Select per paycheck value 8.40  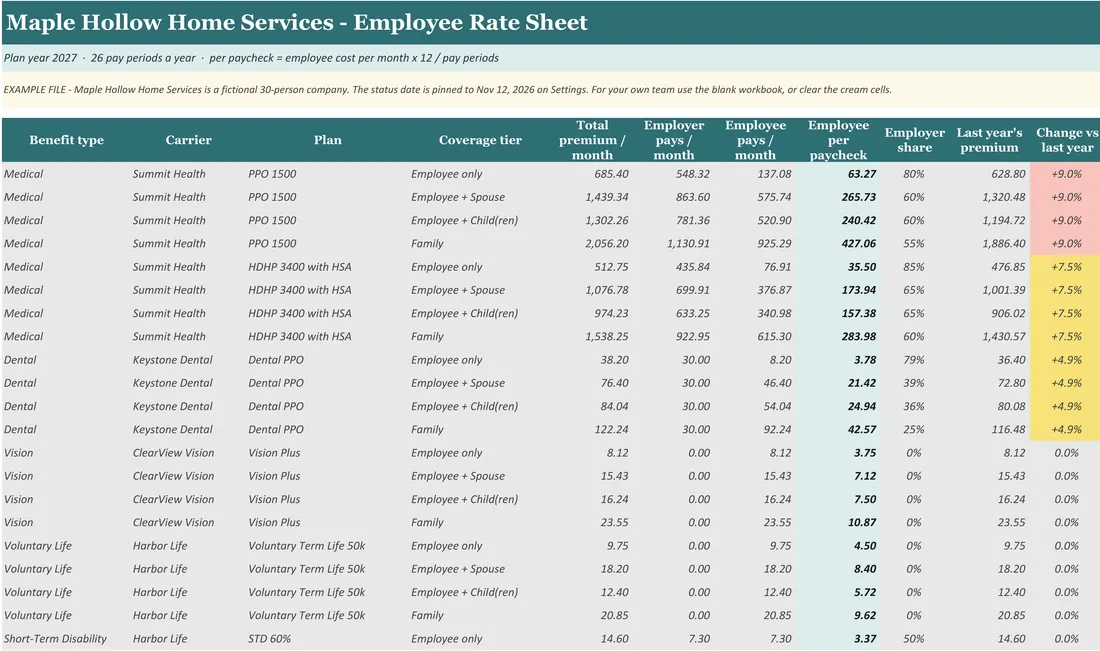[865, 568]
